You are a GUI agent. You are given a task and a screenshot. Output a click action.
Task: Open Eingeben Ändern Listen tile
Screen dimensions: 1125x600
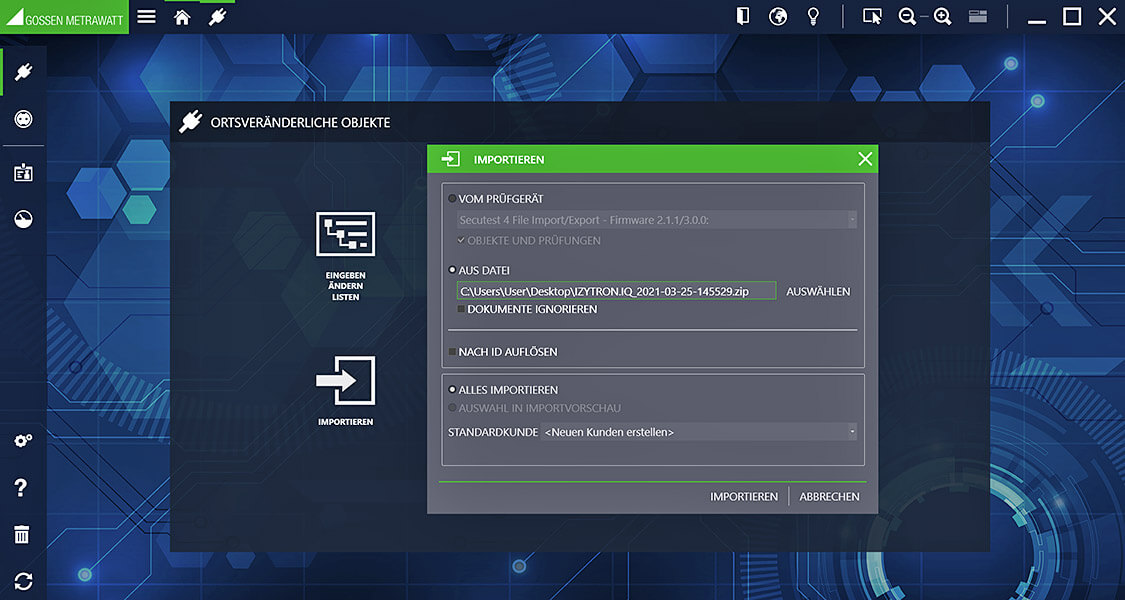[x=345, y=256]
